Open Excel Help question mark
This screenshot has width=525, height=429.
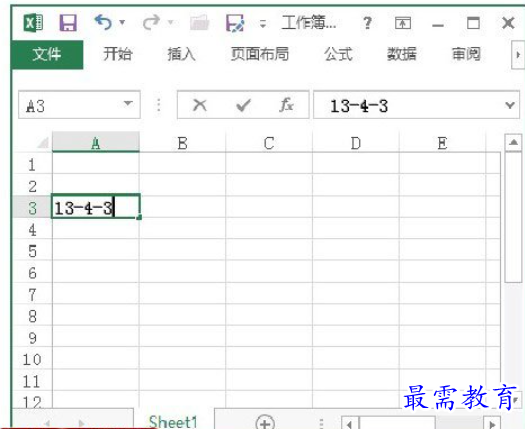(x=367, y=23)
